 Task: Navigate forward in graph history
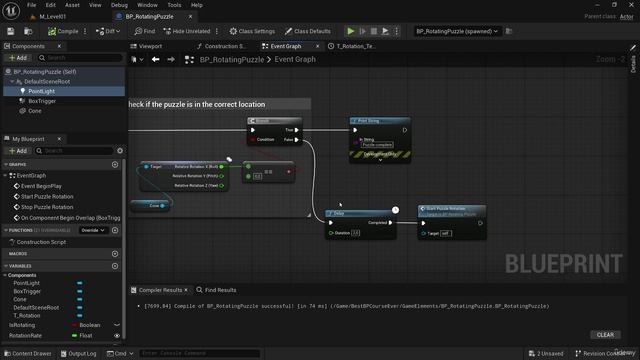pos(171,60)
